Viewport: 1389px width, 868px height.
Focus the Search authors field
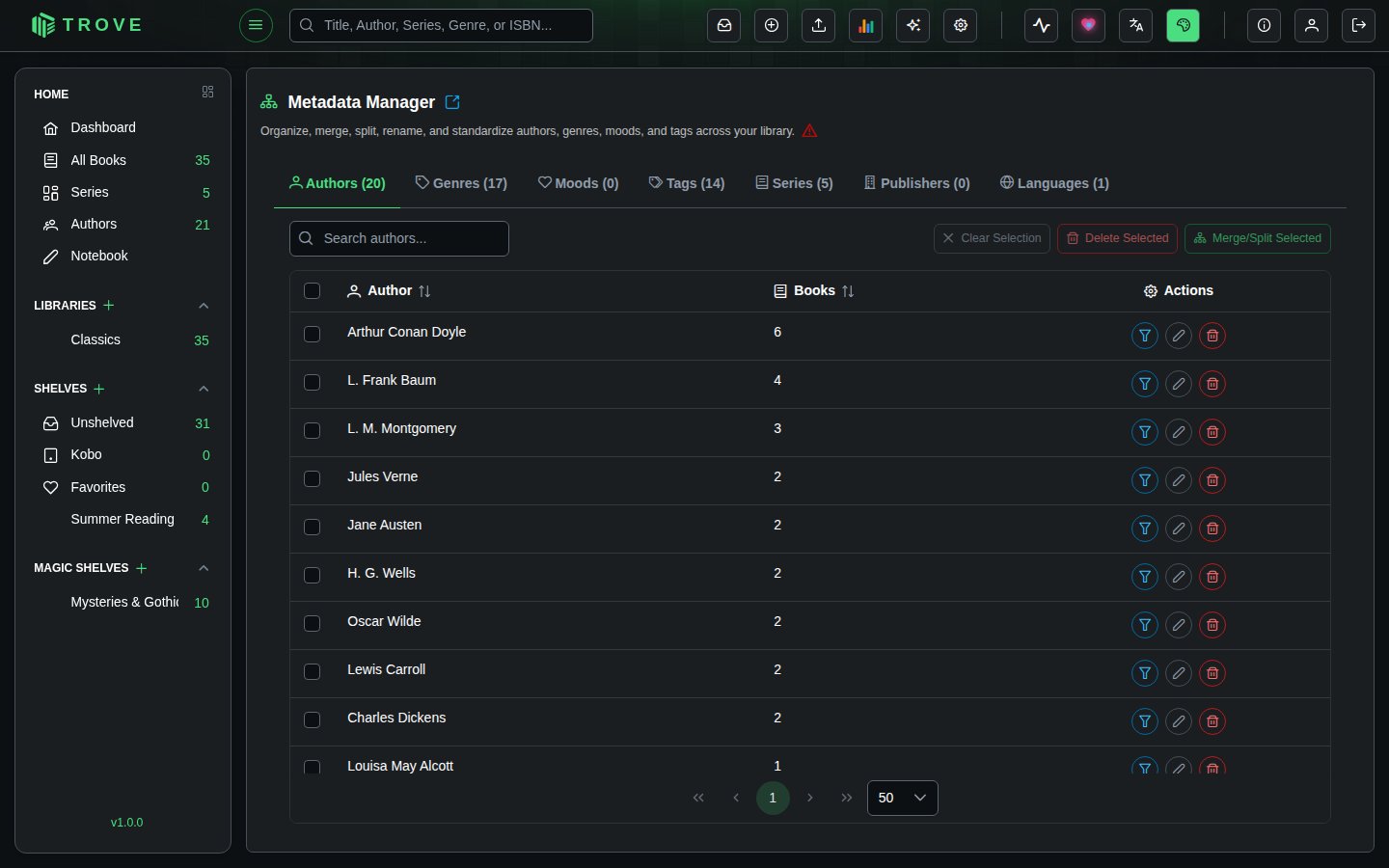(399, 238)
